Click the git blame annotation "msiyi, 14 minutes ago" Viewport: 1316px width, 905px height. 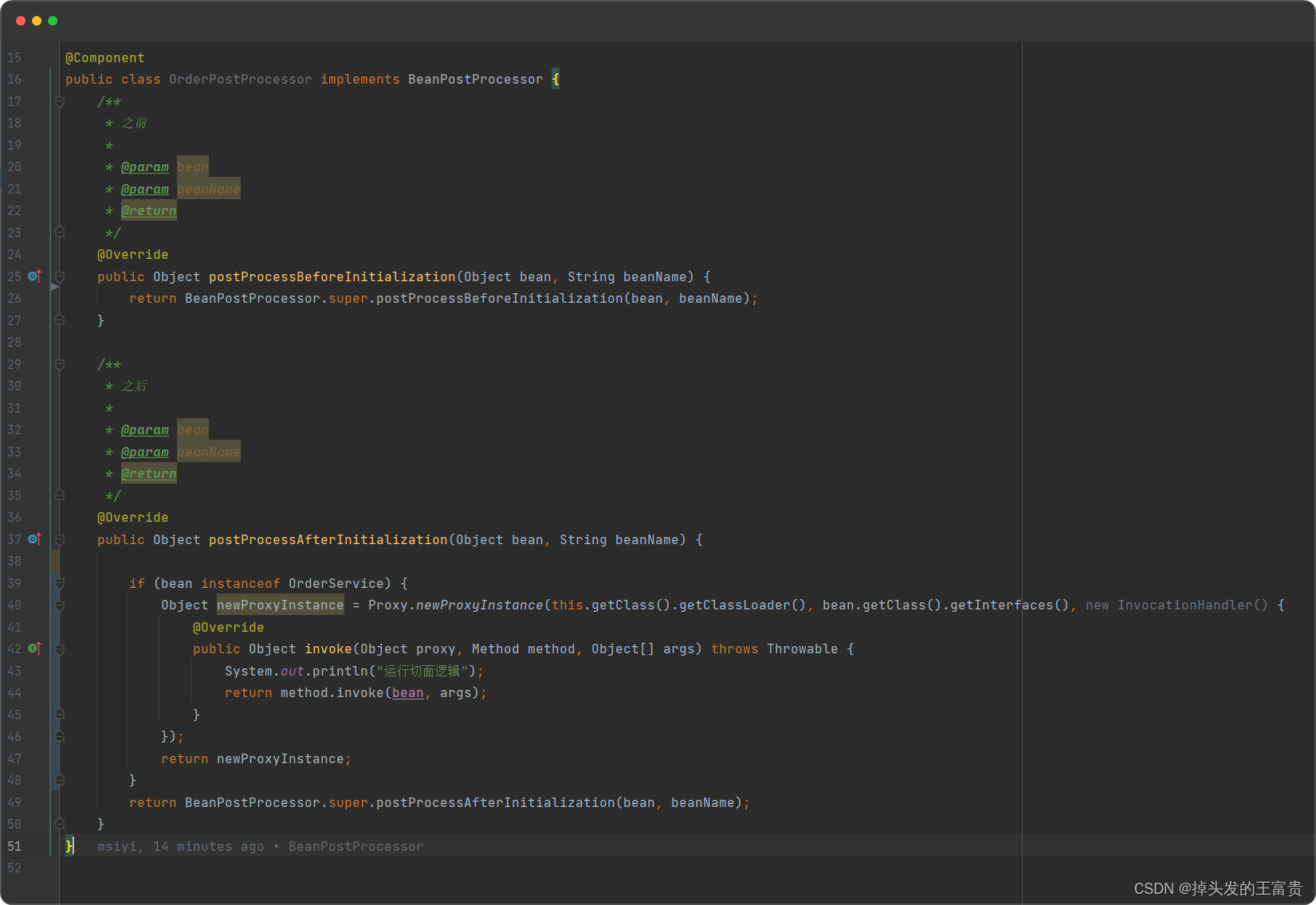[181, 846]
